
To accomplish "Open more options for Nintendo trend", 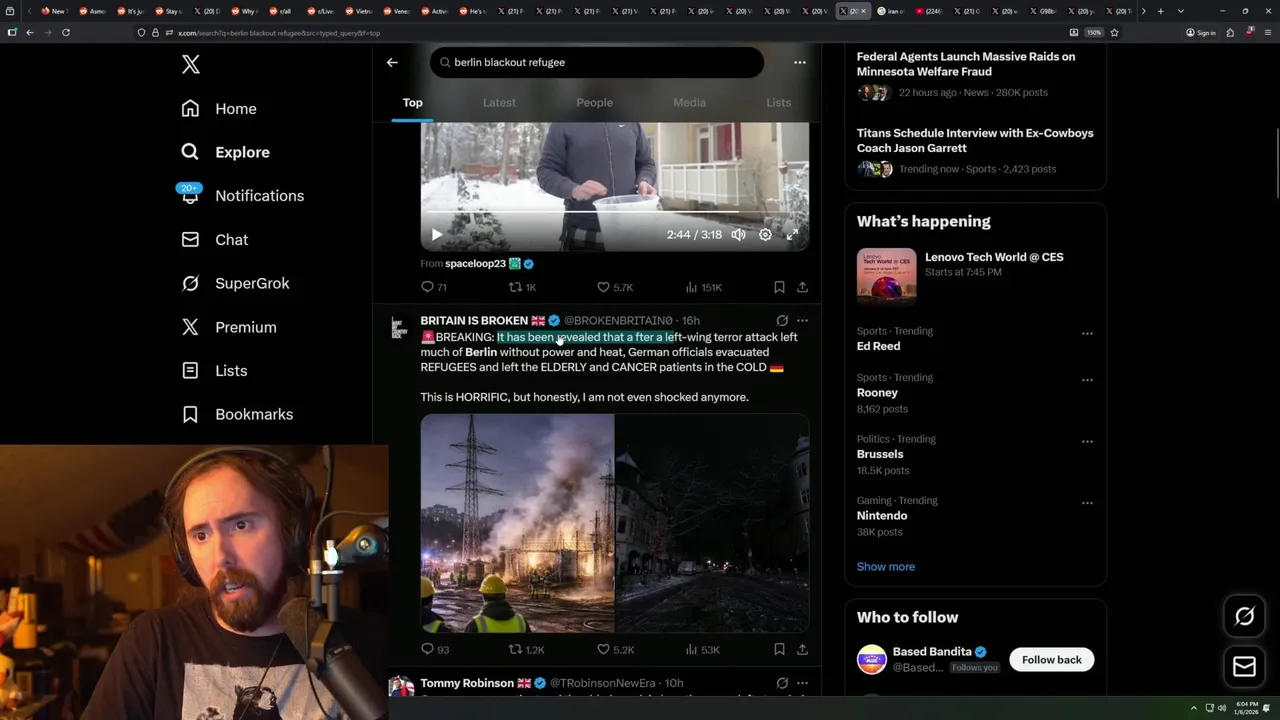I will [1087, 503].
